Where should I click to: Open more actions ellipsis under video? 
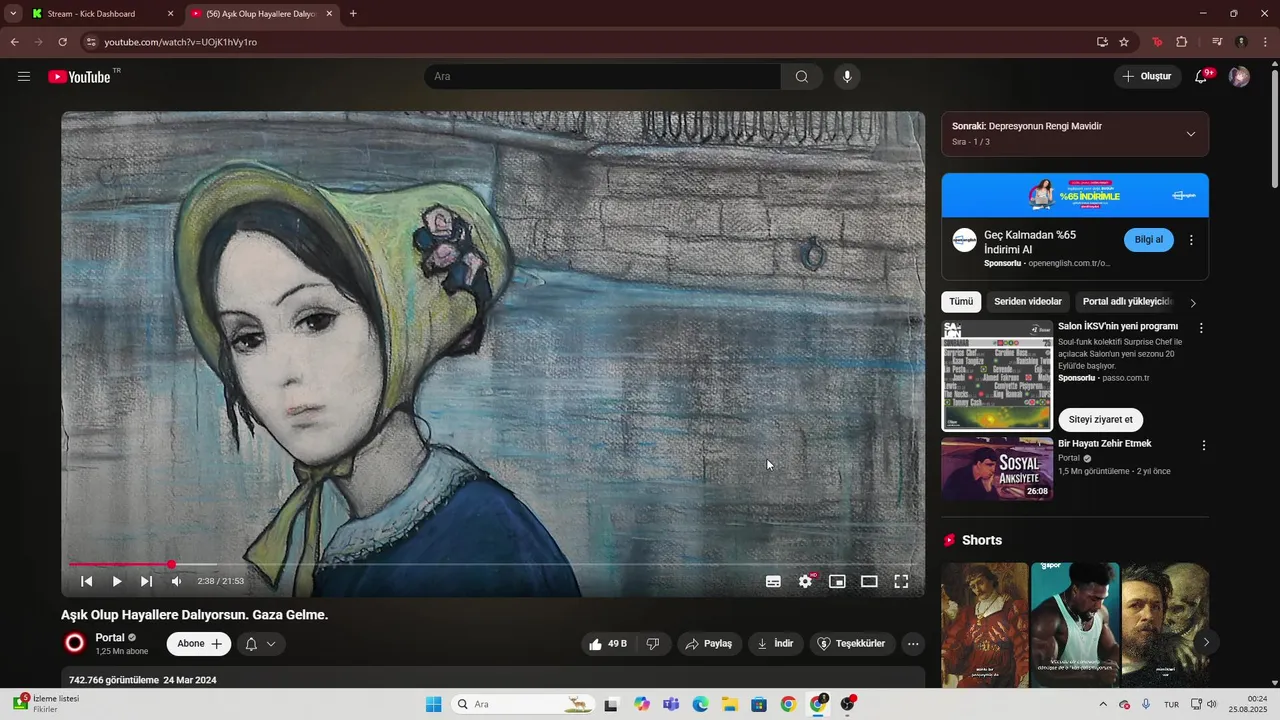[x=913, y=644]
